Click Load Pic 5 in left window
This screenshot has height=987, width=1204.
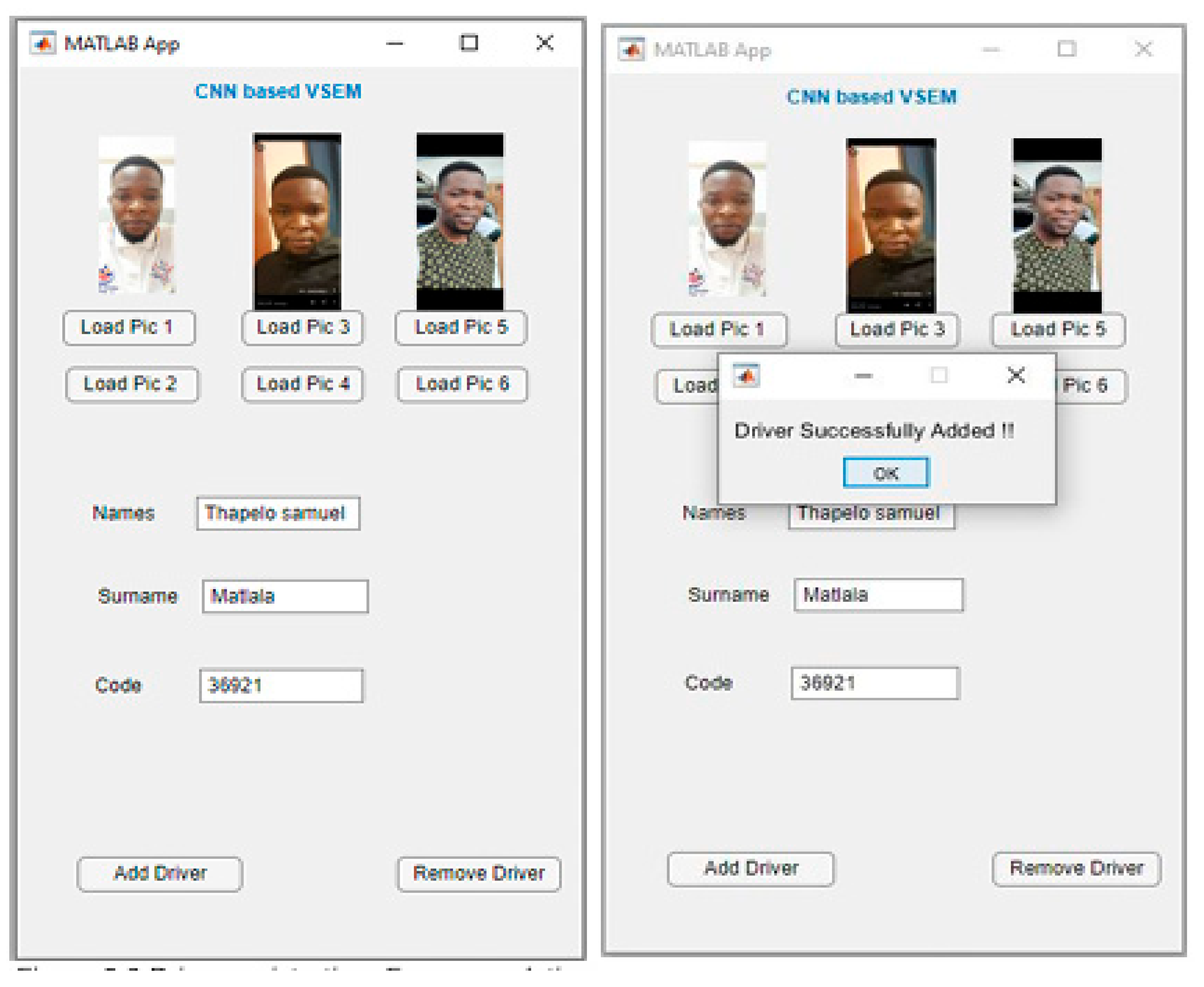(461, 328)
